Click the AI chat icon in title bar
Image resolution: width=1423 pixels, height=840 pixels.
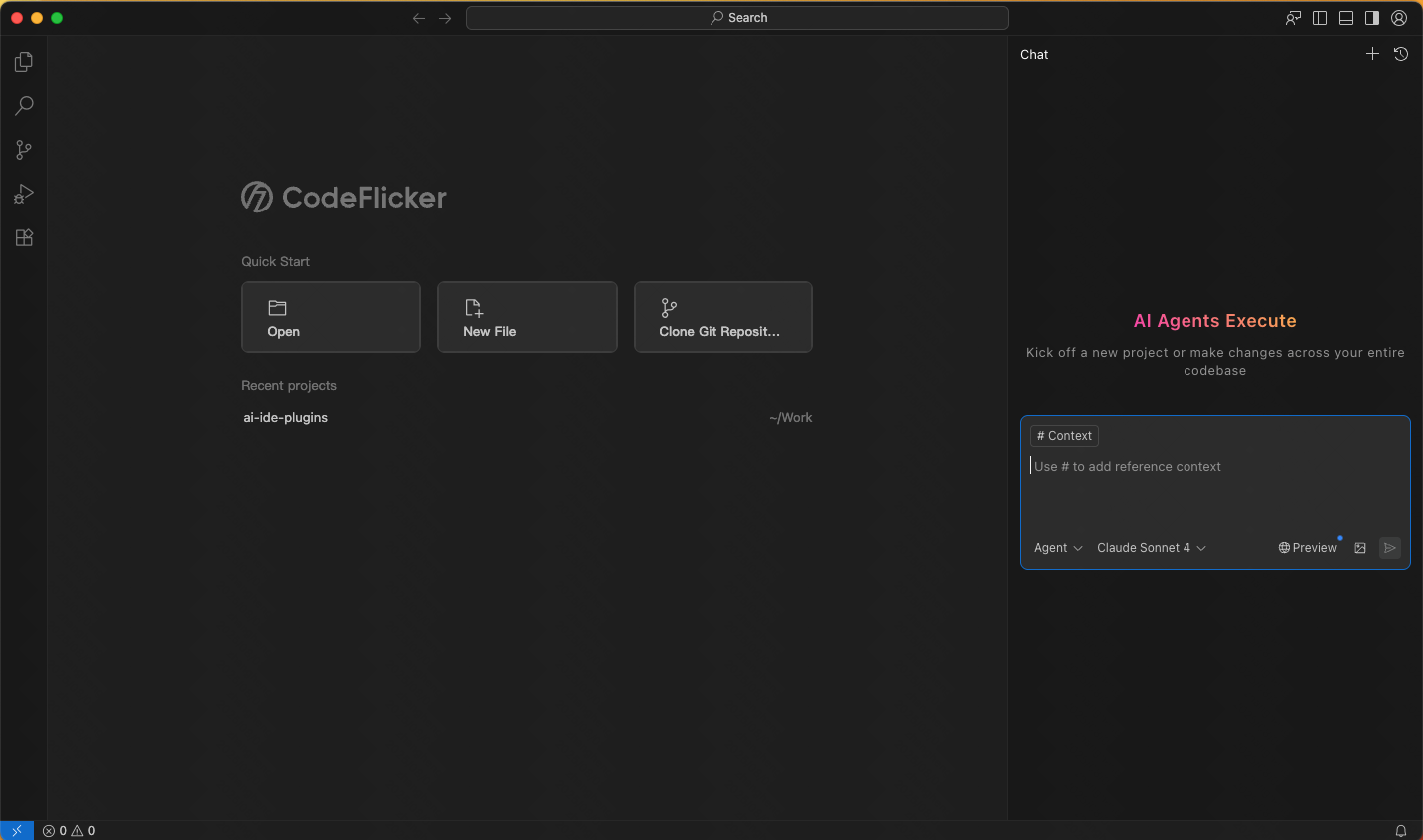(1294, 18)
